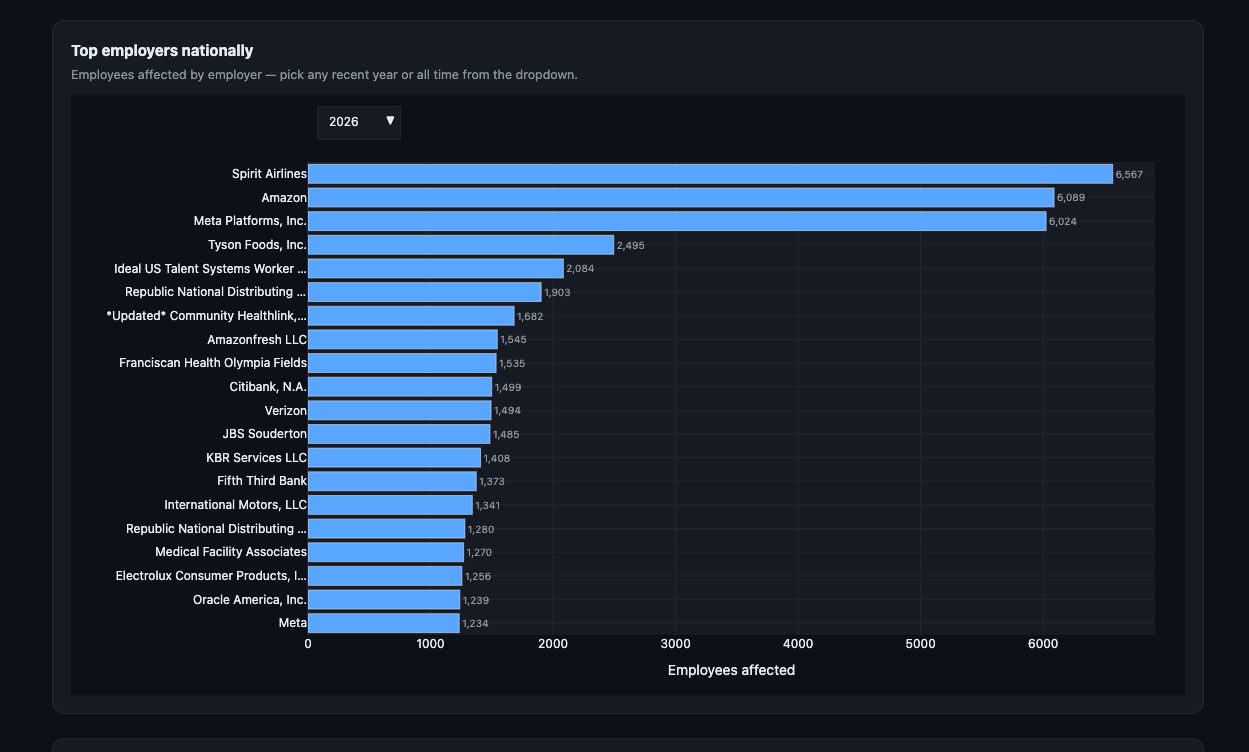
Task: Click the 6000 x-axis tick label
Action: (x=1043, y=645)
